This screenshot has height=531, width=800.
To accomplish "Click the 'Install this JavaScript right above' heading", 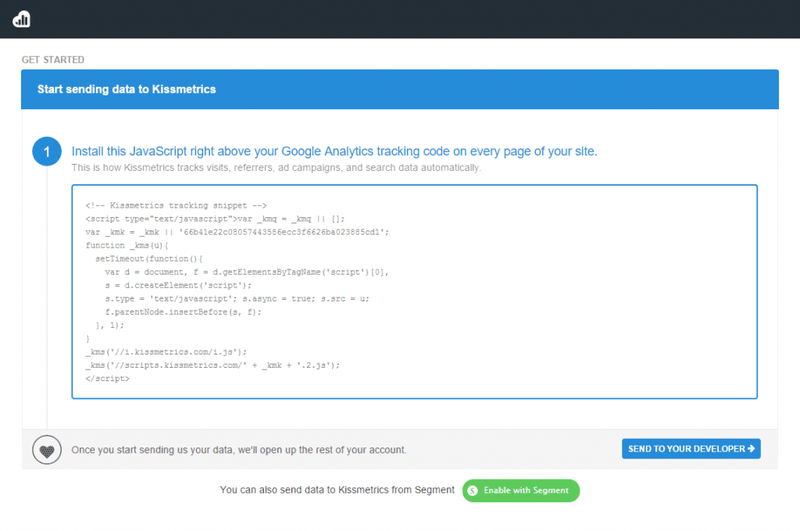I will 334,151.
